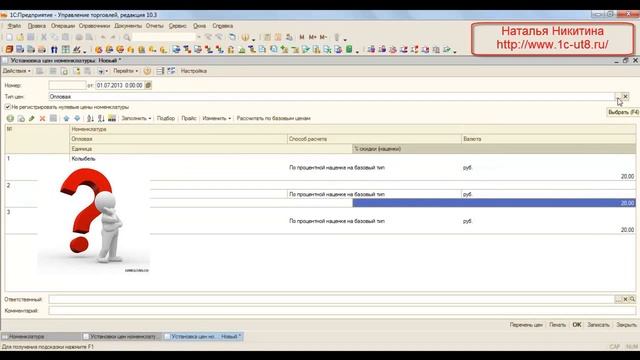Click the select (...) button for Тип цен
The image size is (640, 360).
618,97
